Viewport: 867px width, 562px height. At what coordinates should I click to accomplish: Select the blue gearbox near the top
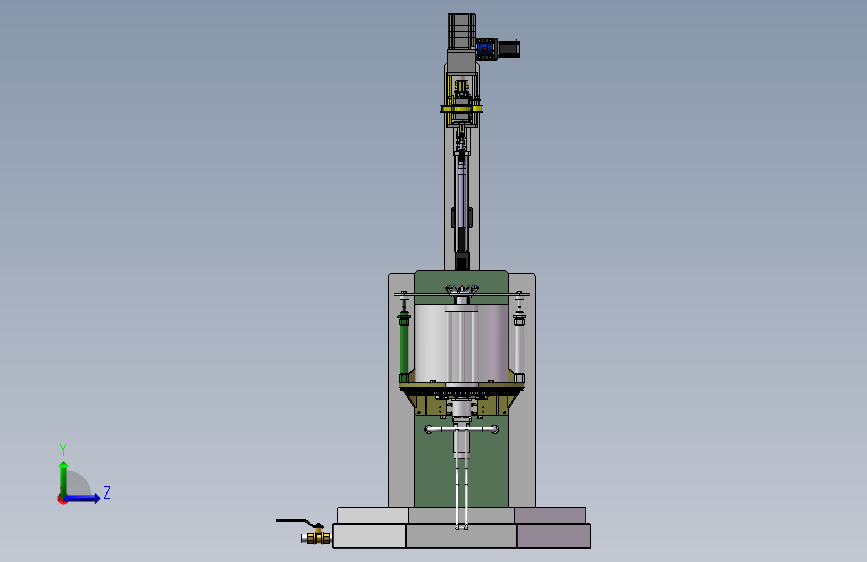click(487, 49)
